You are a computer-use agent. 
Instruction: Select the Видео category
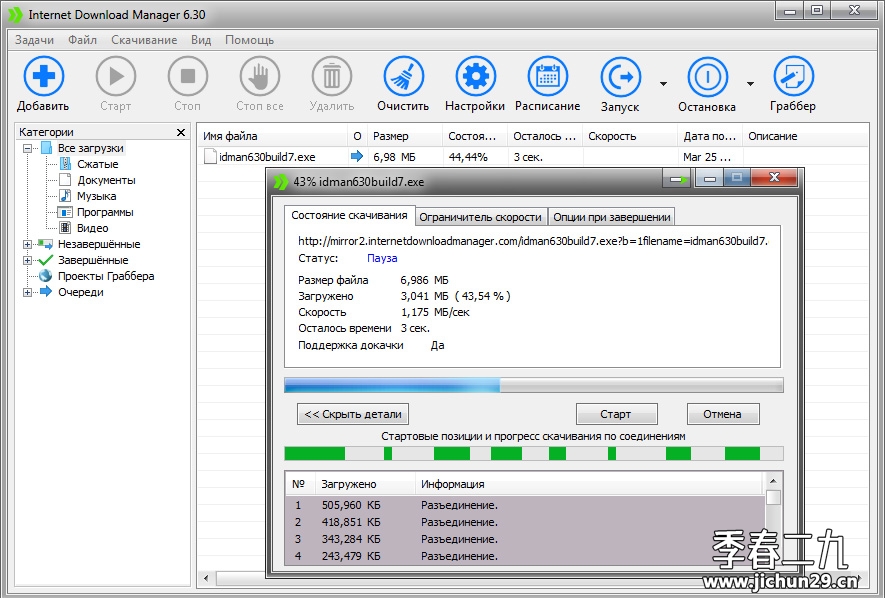click(x=93, y=228)
